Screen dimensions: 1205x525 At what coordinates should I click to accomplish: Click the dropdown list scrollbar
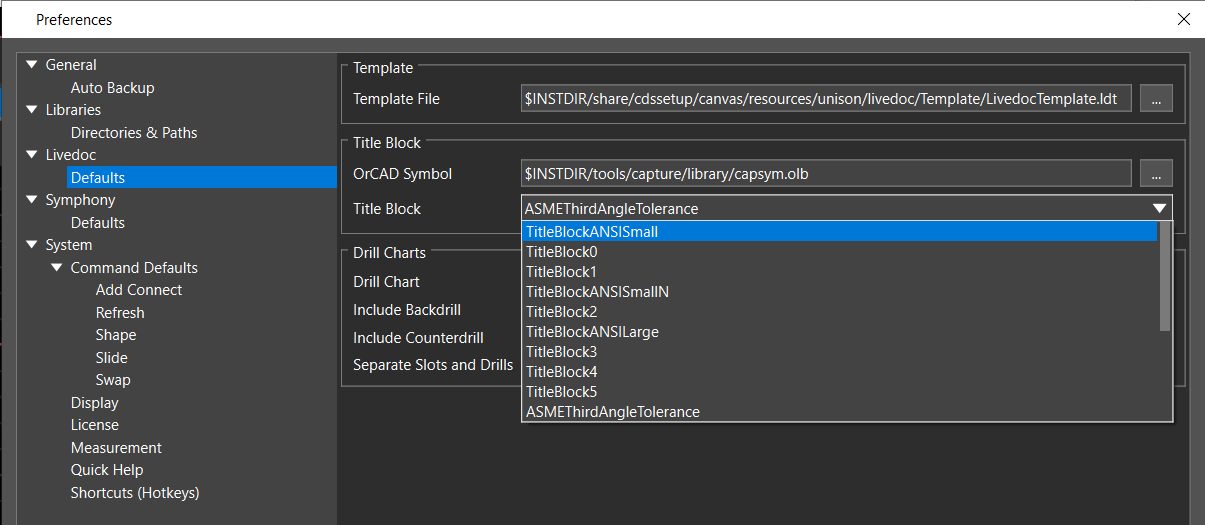tap(1164, 276)
